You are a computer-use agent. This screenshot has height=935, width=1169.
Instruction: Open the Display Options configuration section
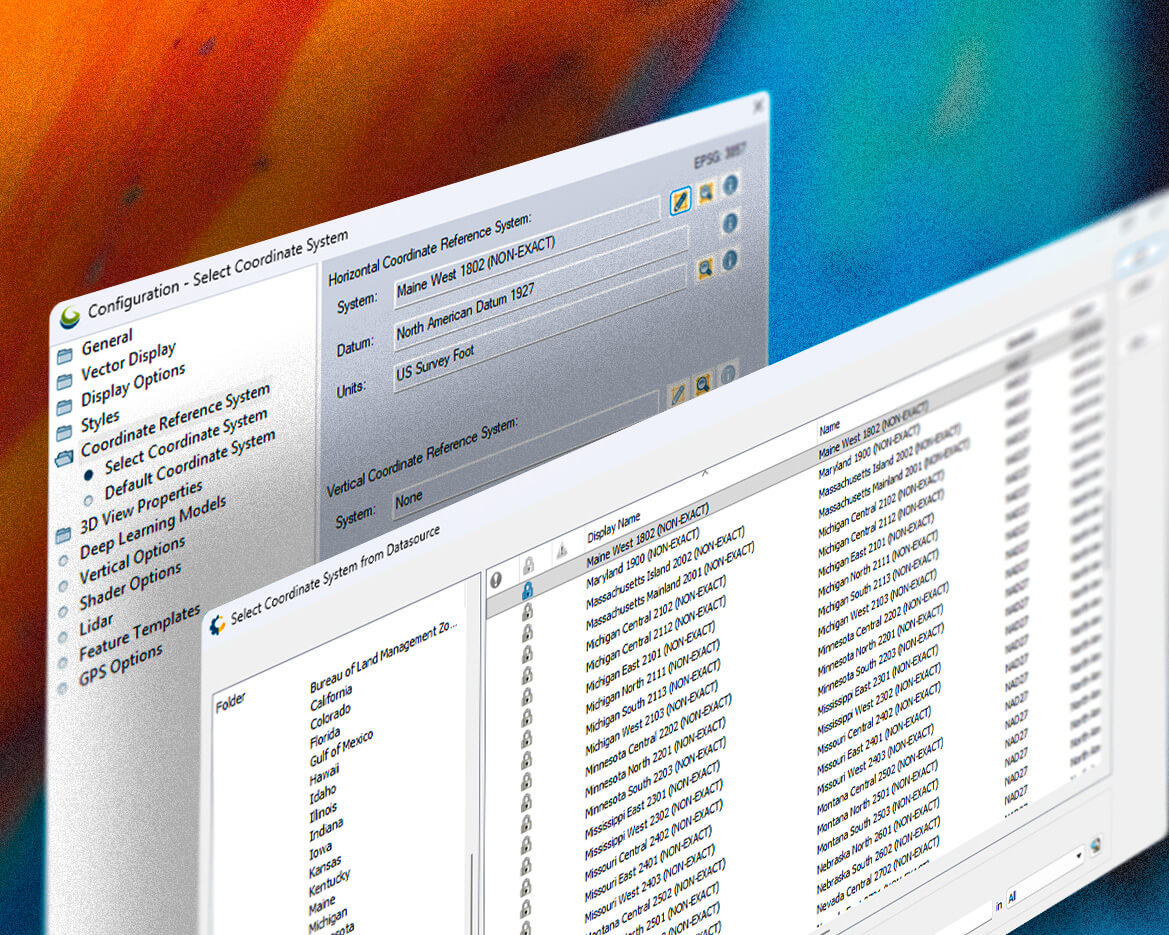(133, 385)
